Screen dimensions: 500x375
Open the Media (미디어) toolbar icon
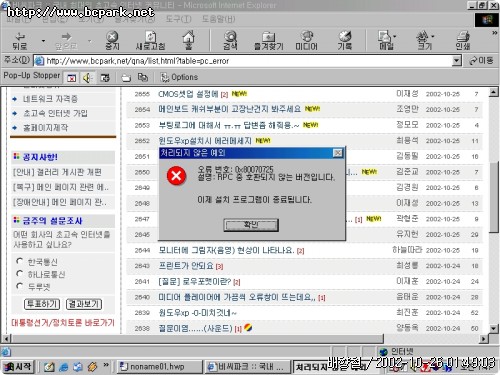tap(307, 41)
